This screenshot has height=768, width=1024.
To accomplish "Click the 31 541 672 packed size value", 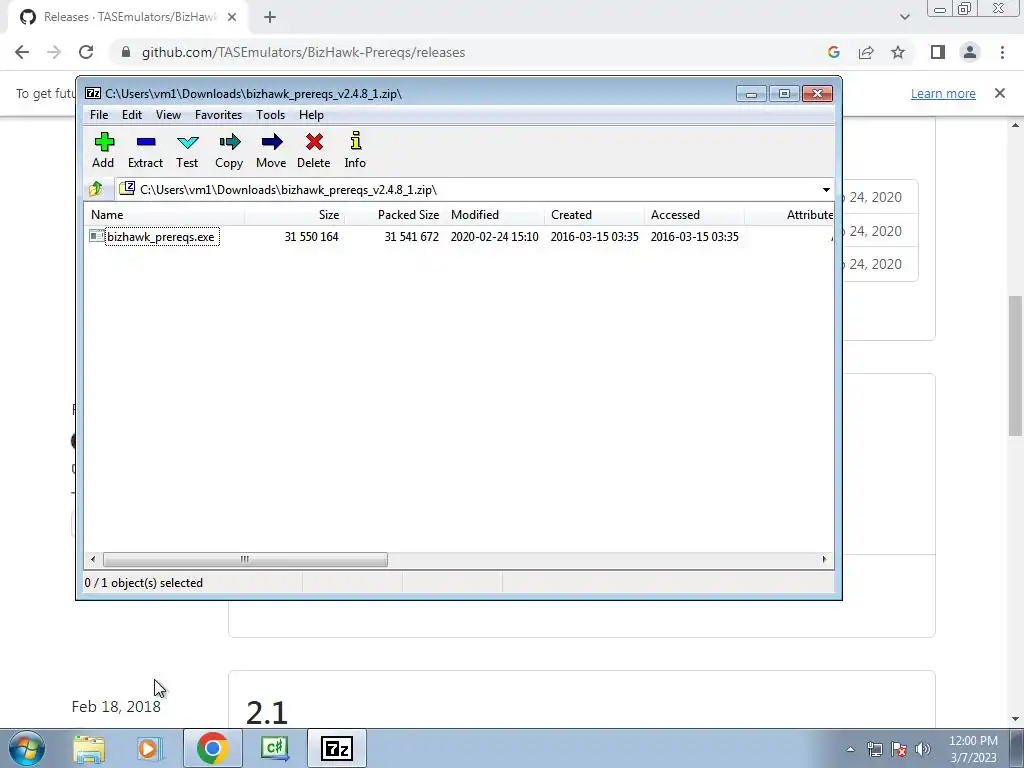I will pos(411,236).
